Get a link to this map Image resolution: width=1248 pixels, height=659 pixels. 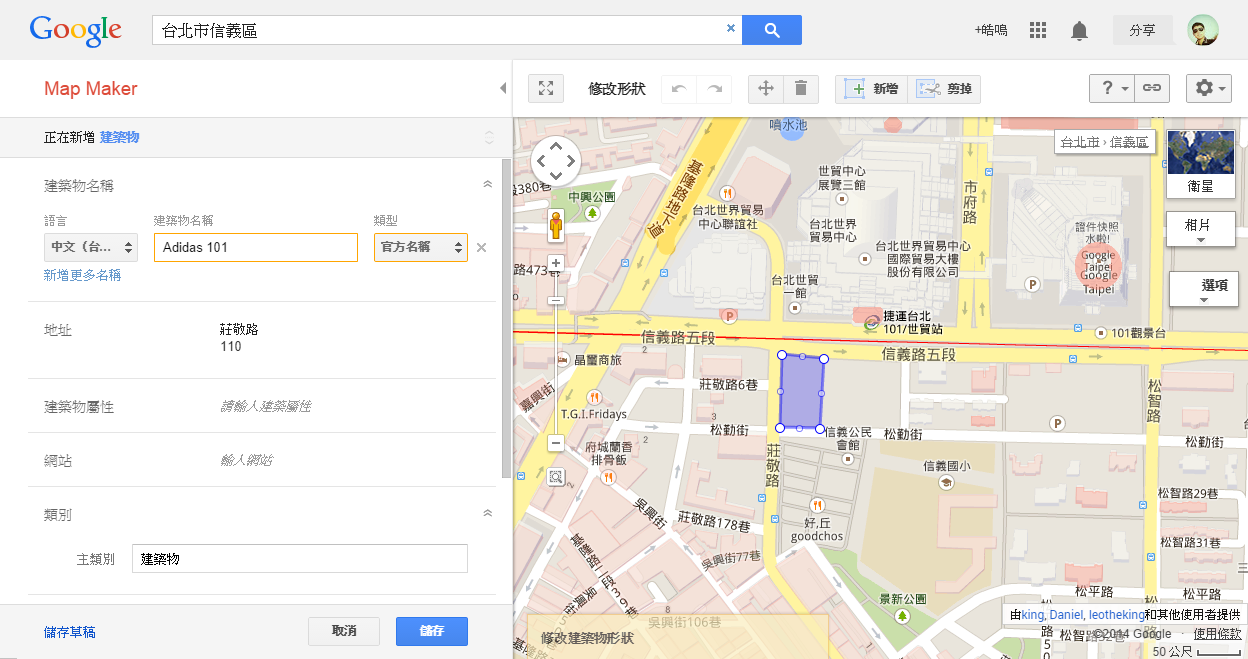1153,88
